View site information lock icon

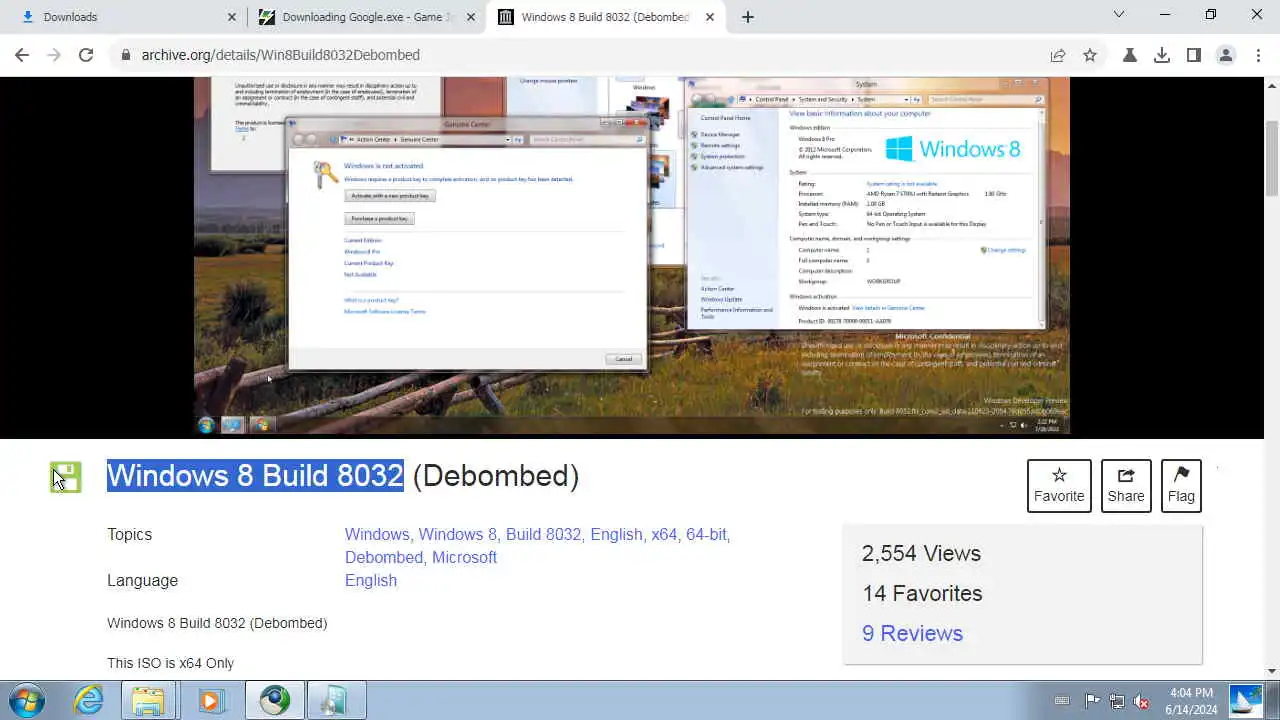[126, 55]
